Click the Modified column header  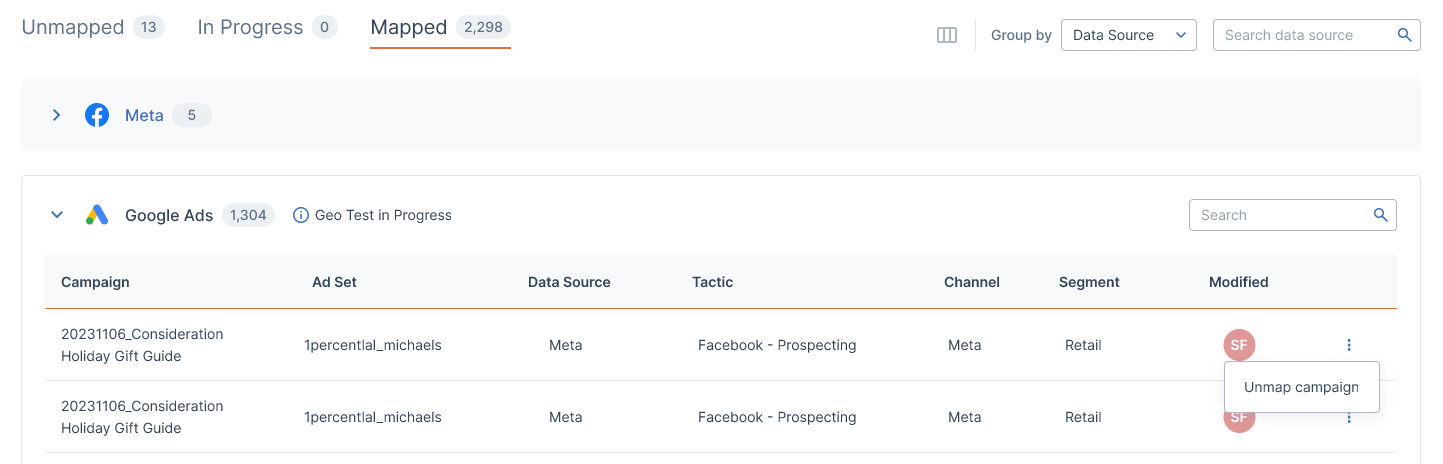coord(1238,282)
